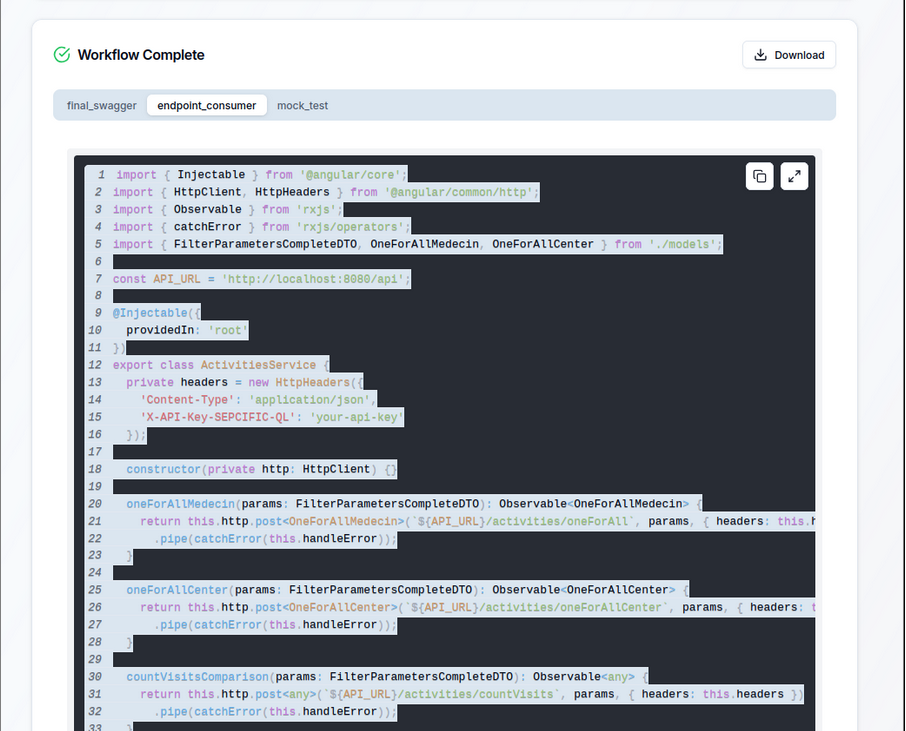Image resolution: width=906 pixels, height=731 pixels.
Task: Click the constructor keyword on line 18
Action: tap(164, 469)
